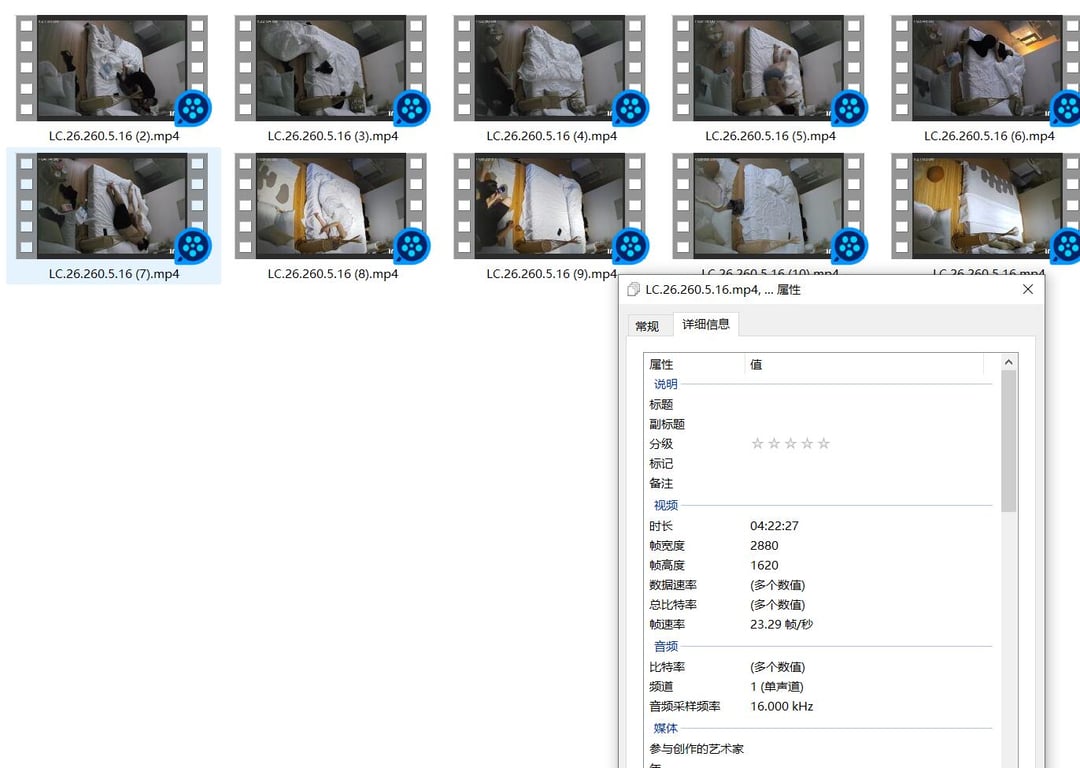Image resolution: width=1080 pixels, height=768 pixels.
Task: Click the 帧宽度 value 2880
Action: pyautogui.click(x=764, y=546)
